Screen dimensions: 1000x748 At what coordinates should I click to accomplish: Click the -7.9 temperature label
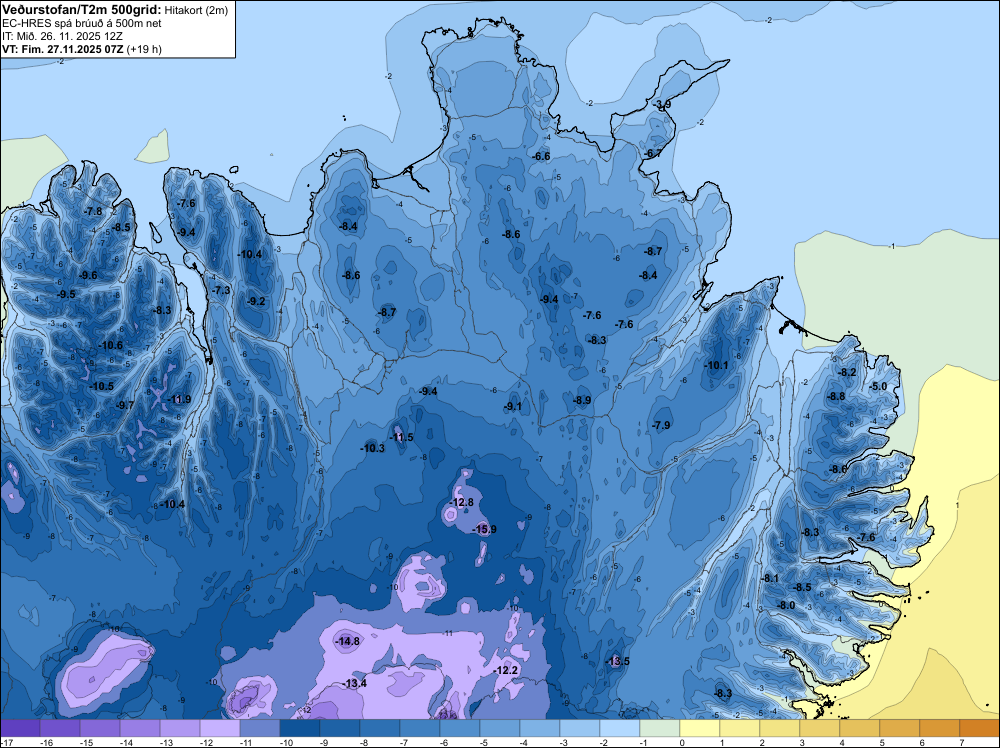click(x=662, y=425)
